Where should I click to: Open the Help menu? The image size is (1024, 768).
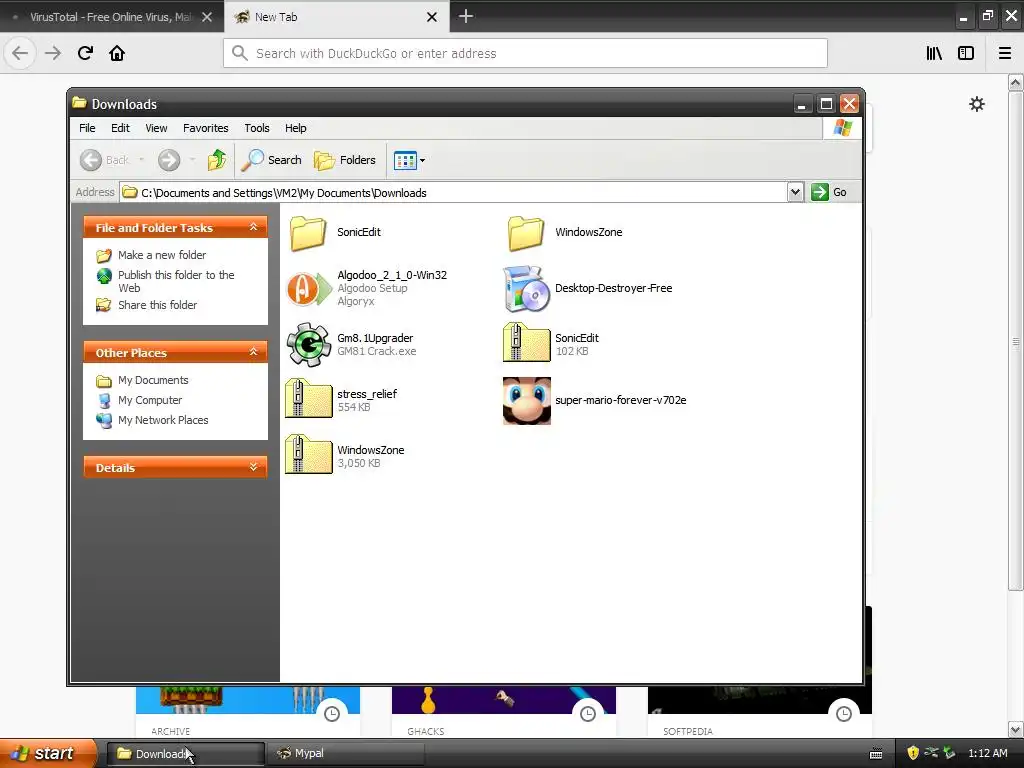point(295,128)
